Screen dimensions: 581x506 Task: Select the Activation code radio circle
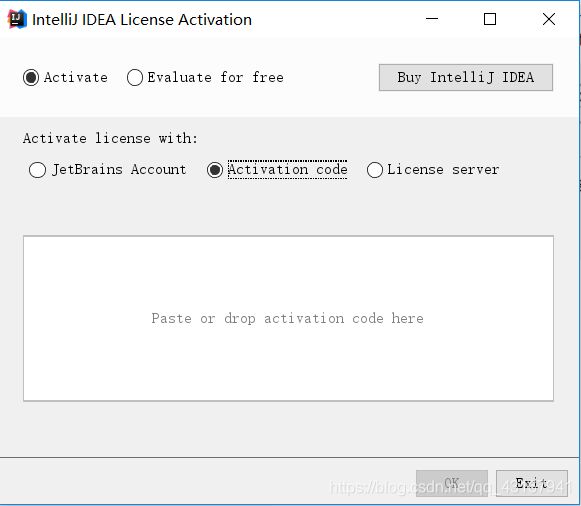[x=215, y=170]
